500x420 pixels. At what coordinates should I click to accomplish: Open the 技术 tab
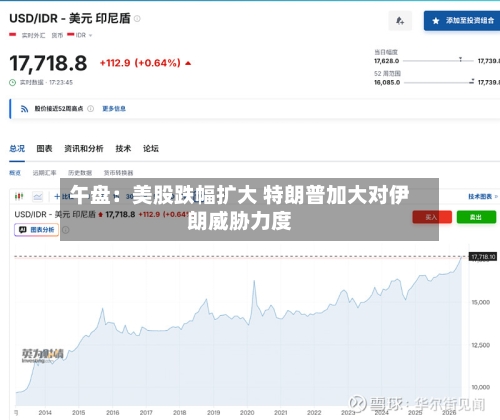click(123, 148)
